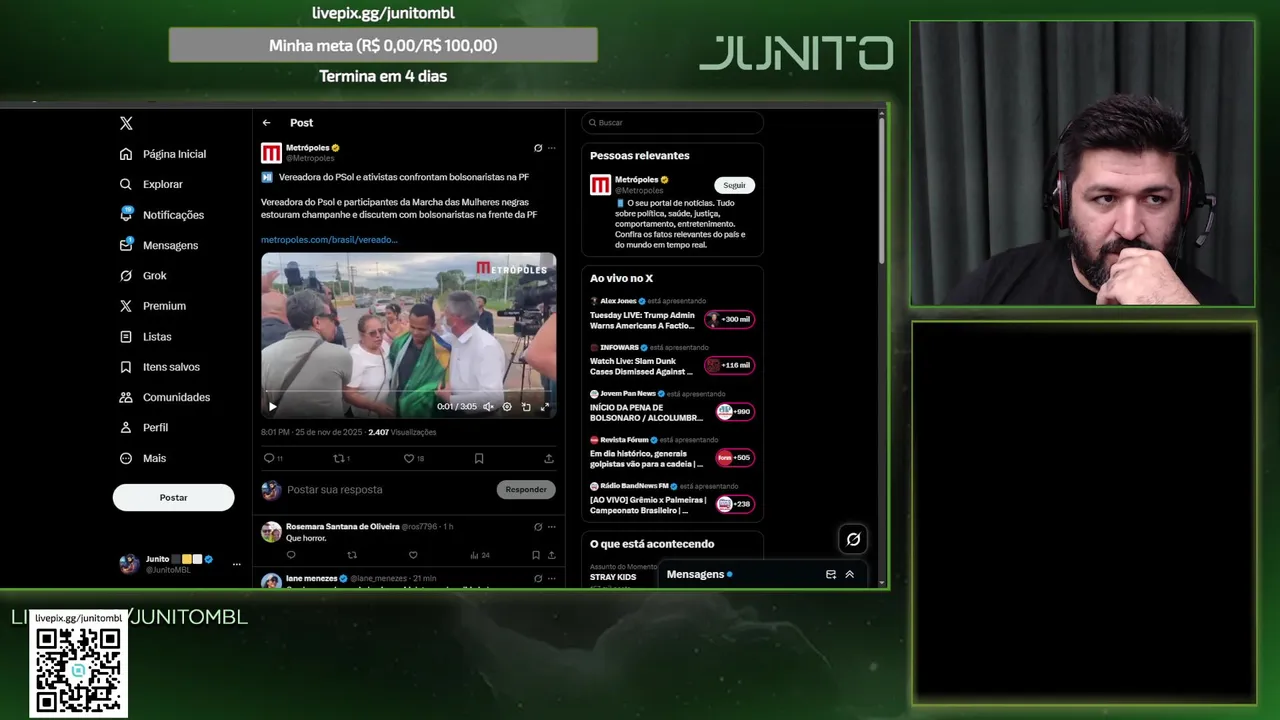Screen dimensions: 1280x720
Task: Mute the video sound
Action: [488, 407]
